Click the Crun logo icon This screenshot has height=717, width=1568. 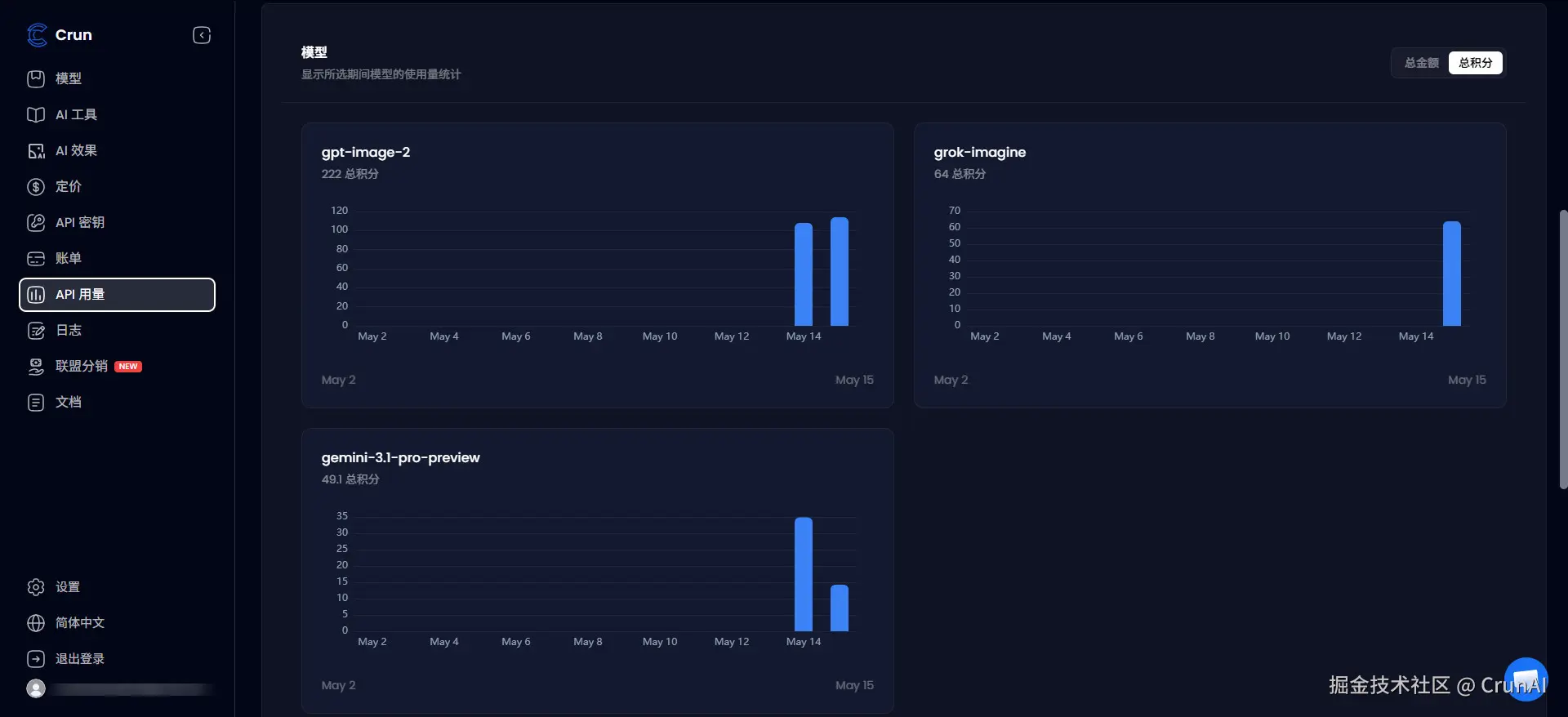37,35
